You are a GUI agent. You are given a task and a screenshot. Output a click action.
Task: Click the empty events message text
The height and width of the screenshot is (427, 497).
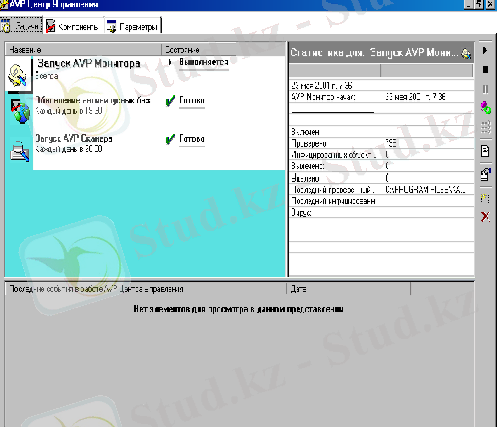(238, 309)
